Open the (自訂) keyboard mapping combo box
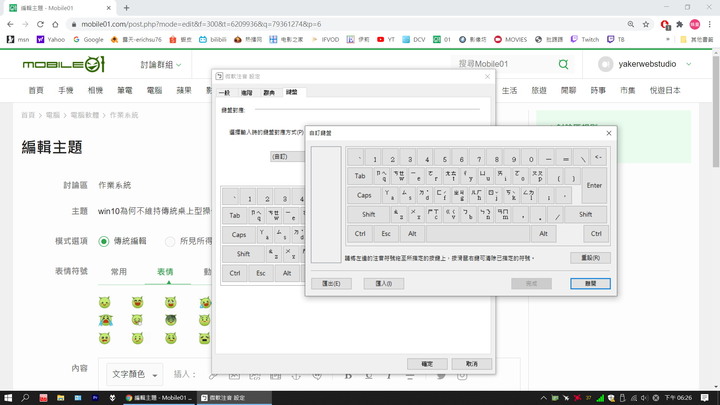 287,157
